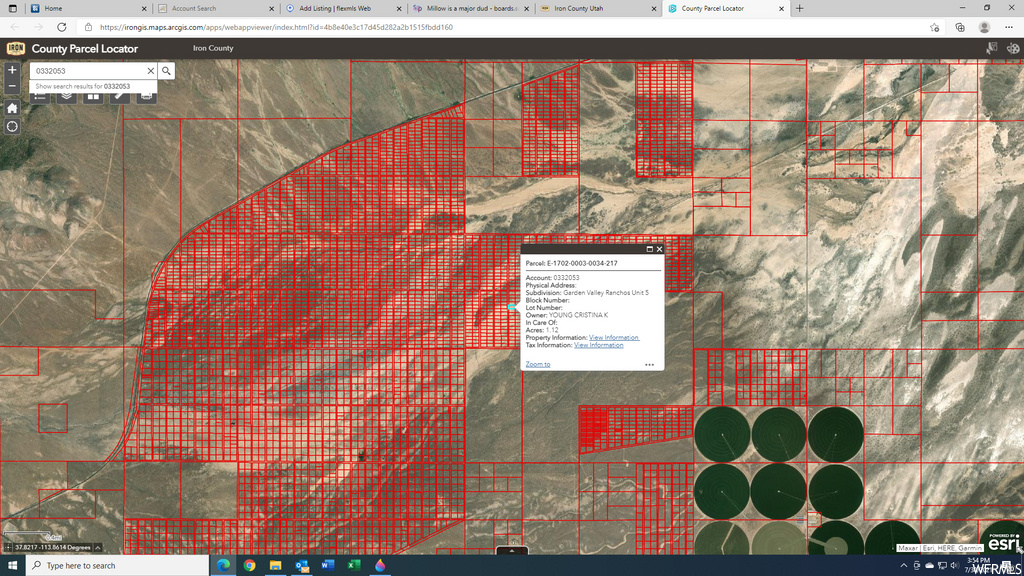Image resolution: width=1024 pixels, height=576 pixels.
Task: Open the Draw palette widget in the header
Action: 1012,48
